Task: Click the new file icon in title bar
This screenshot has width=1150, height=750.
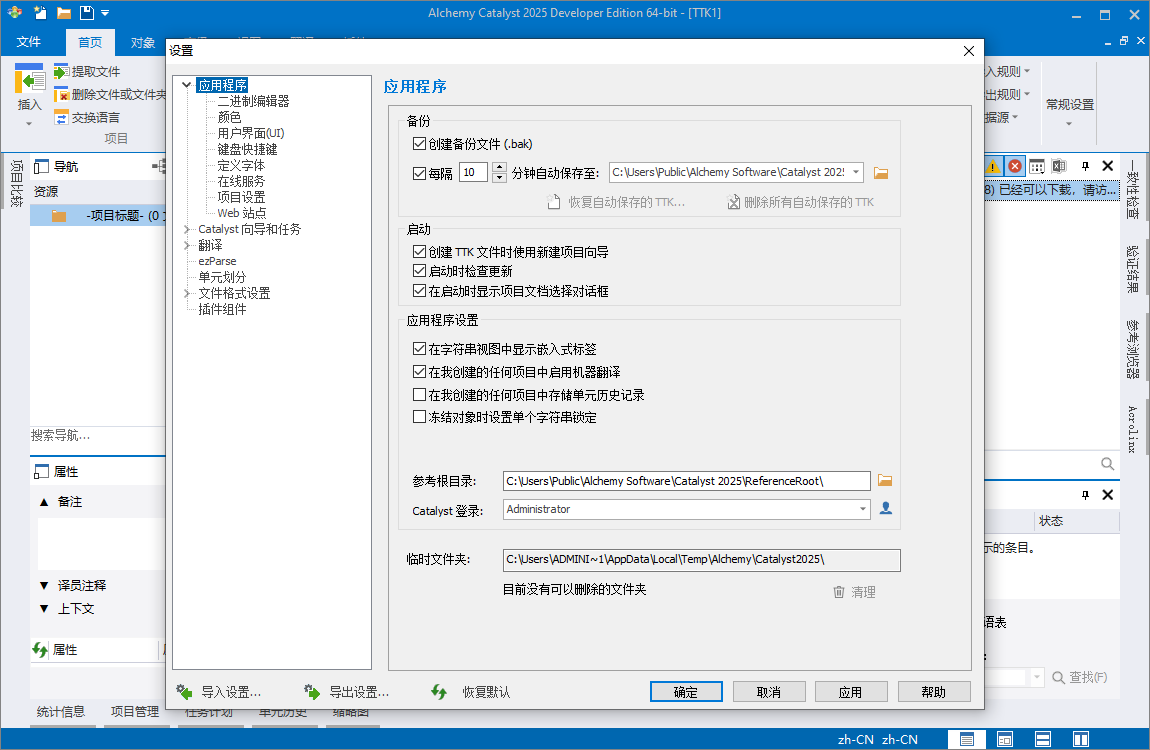Action: (40, 12)
